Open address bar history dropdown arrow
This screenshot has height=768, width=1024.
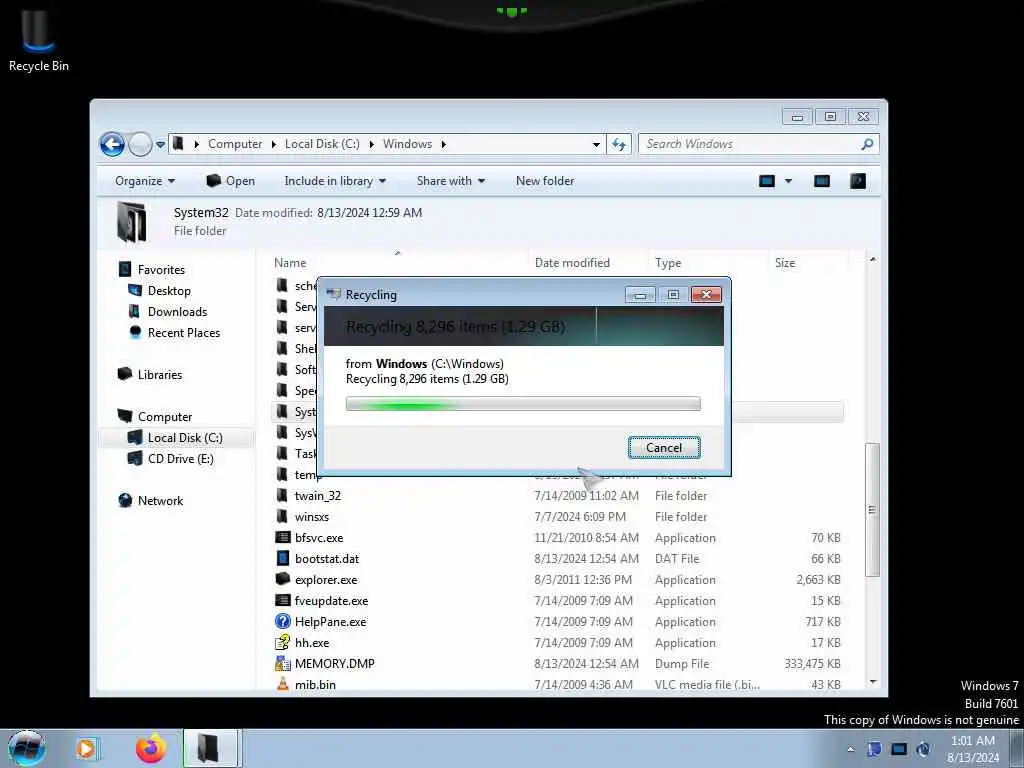coord(596,144)
